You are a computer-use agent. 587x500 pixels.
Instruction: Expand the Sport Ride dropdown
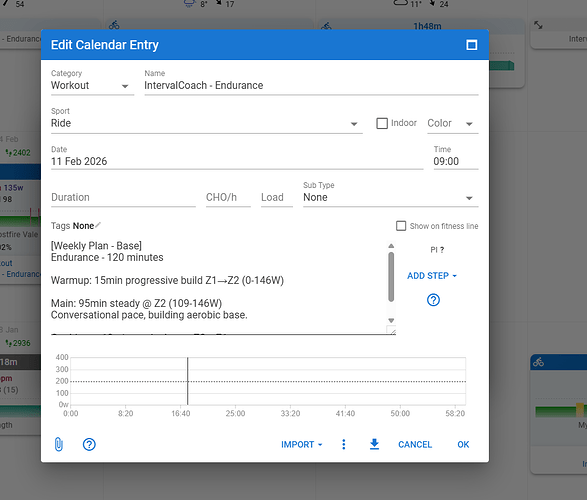coord(207,124)
